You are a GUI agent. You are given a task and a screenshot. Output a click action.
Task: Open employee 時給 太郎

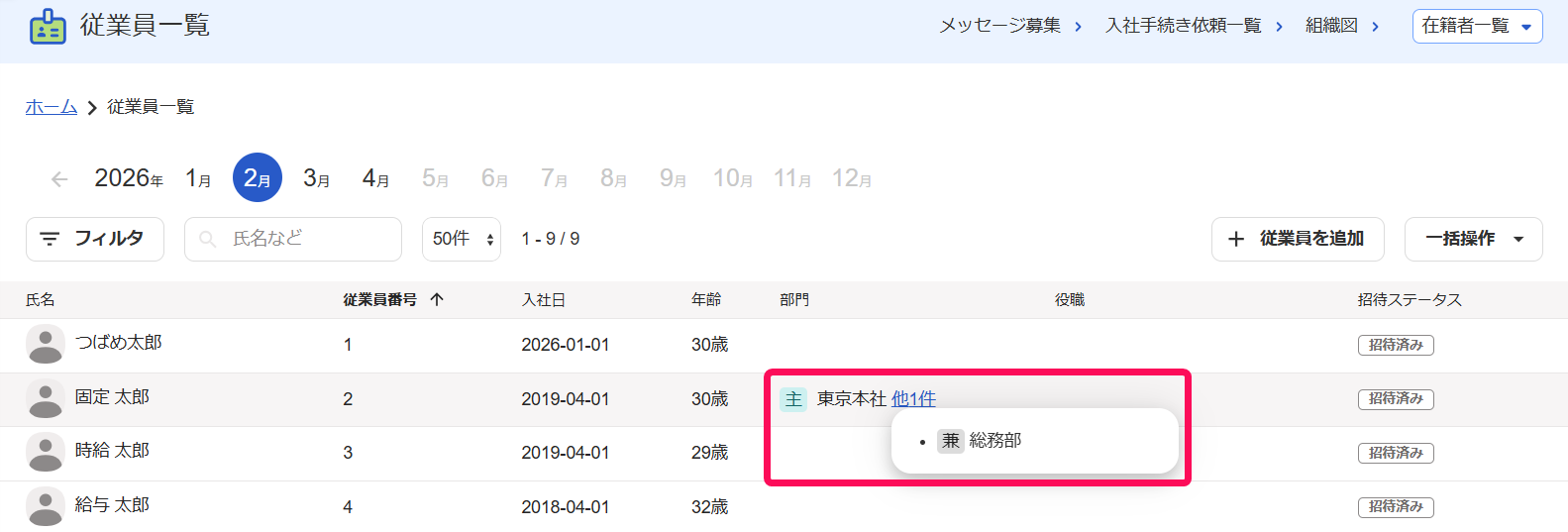(112, 451)
